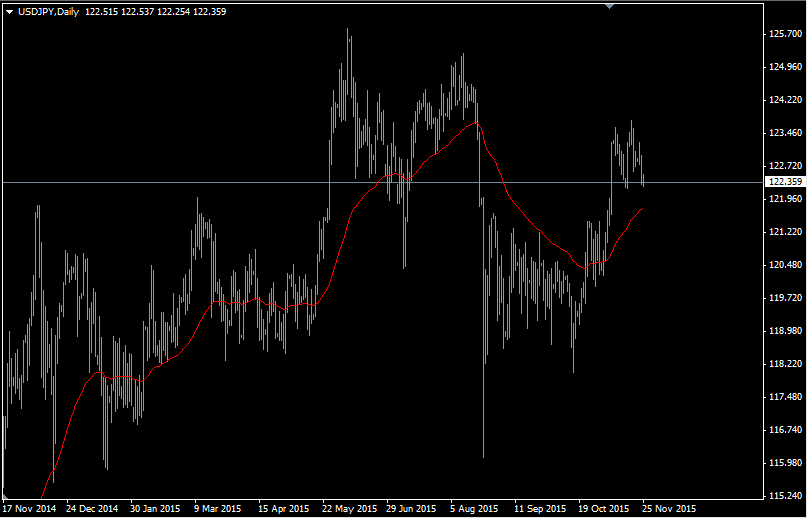The width and height of the screenshot is (807, 518).
Task: Click the 15 Apr 2015 date label
Action: [284, 509]
